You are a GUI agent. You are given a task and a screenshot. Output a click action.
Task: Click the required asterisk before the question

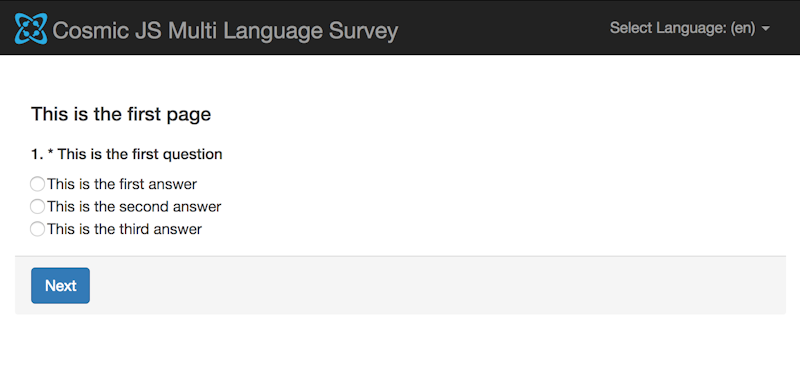51,153
